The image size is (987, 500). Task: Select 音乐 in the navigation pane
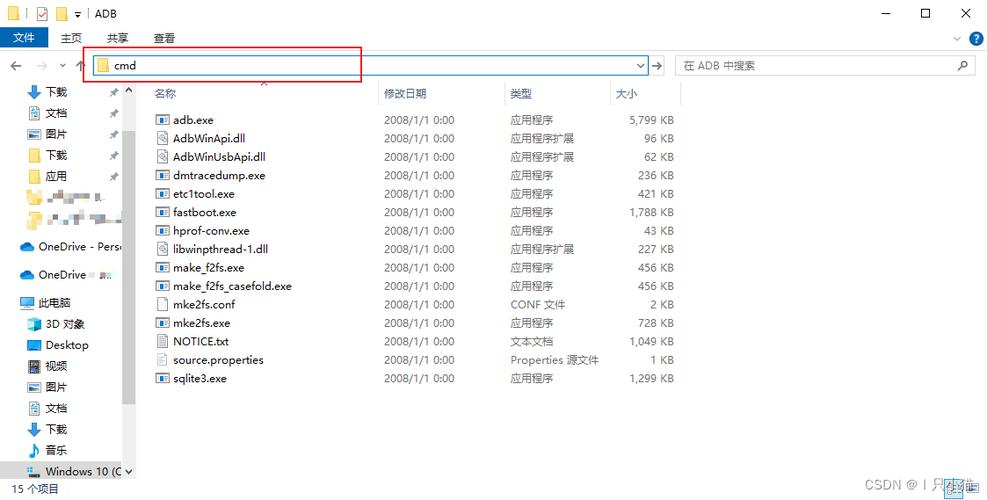tap(48, 450)
